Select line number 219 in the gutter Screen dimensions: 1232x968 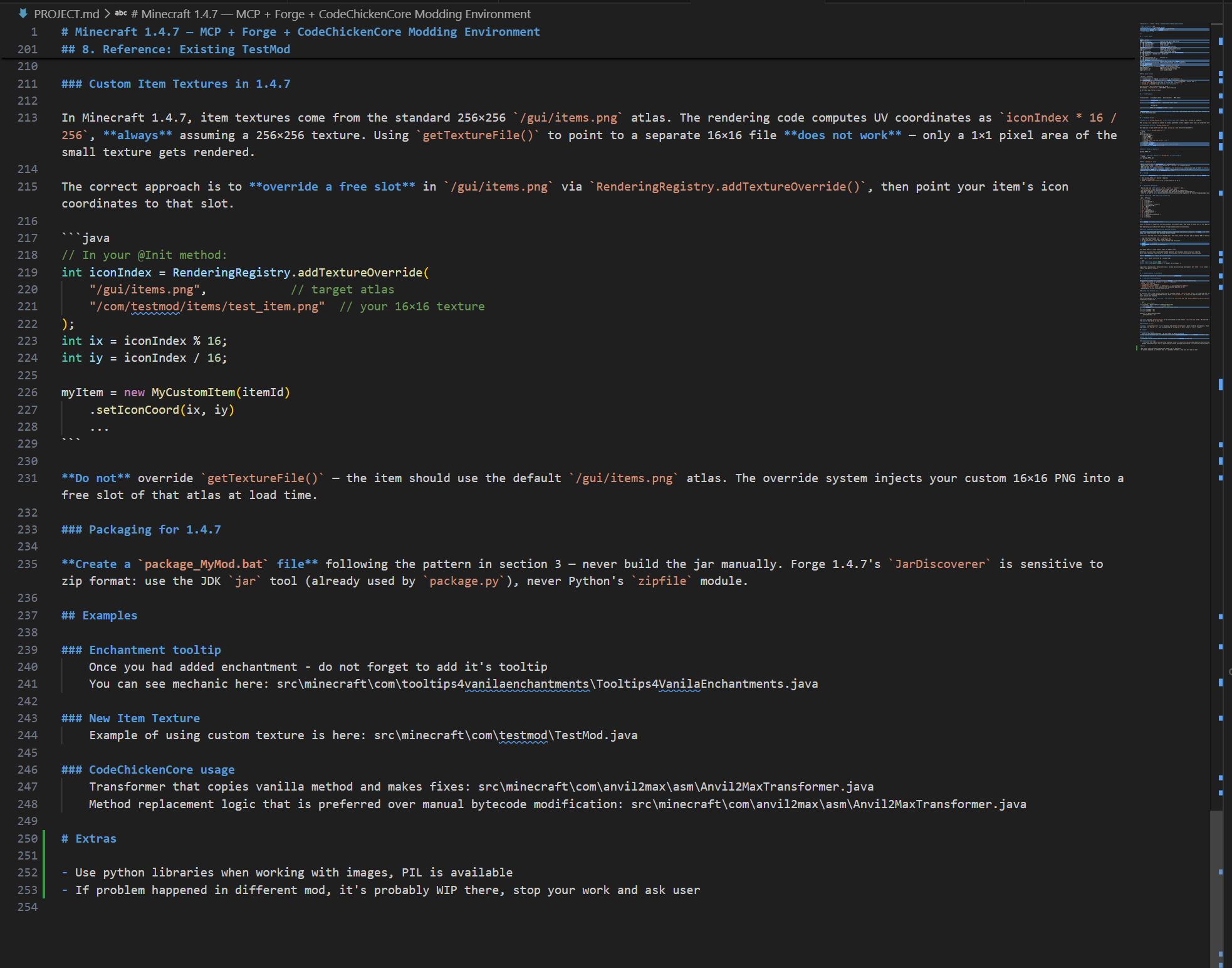click(x=28, y=273)
